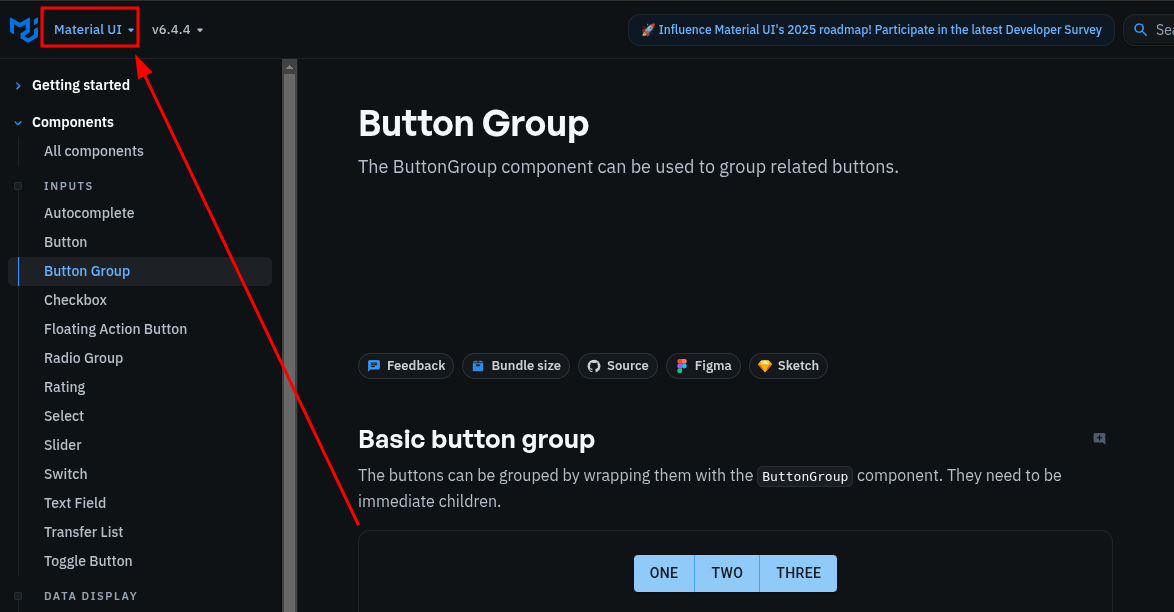Open the Bundle size chip

tap(516, 366)
